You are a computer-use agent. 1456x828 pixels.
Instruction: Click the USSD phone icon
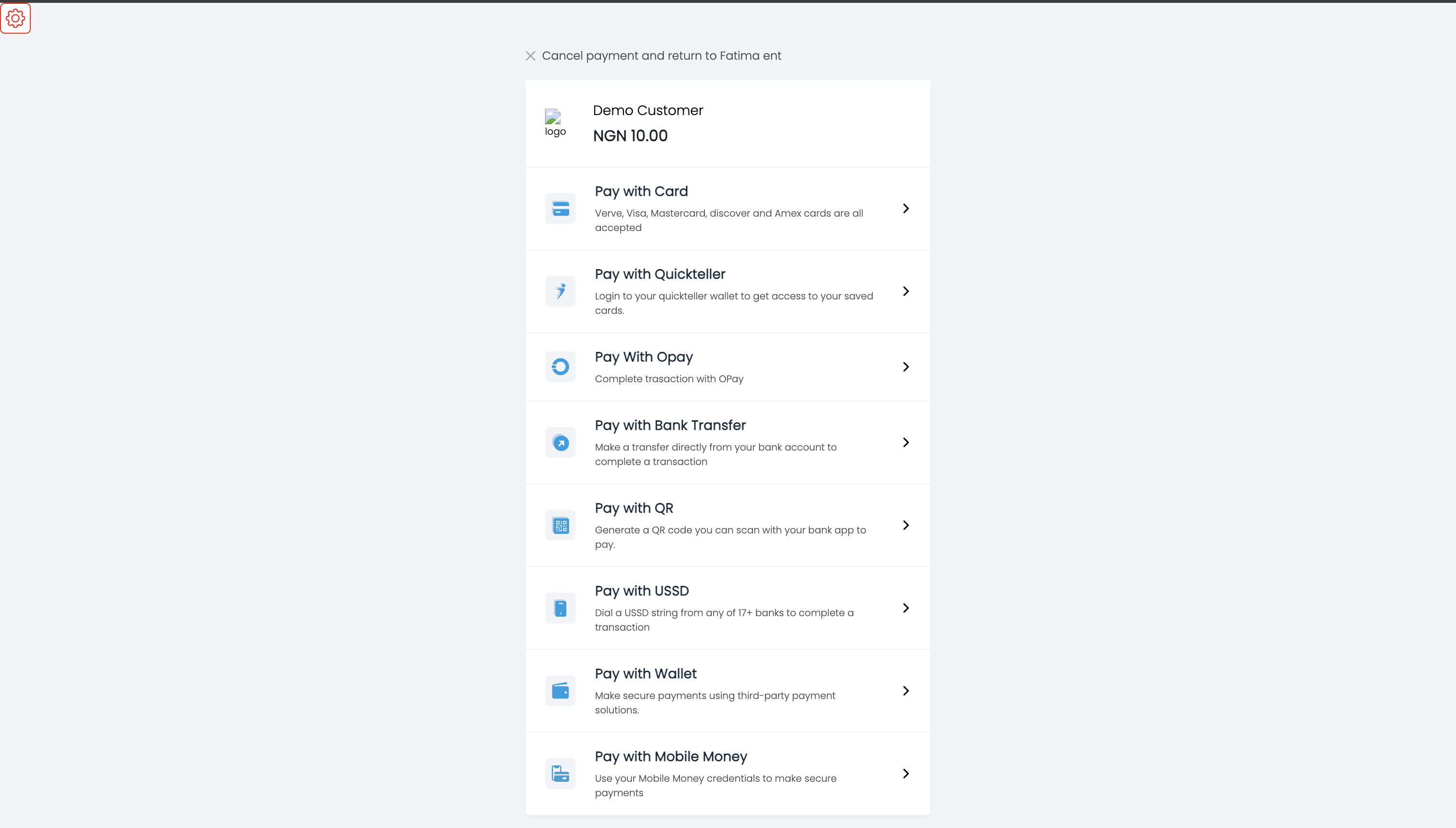click(560, 608)
